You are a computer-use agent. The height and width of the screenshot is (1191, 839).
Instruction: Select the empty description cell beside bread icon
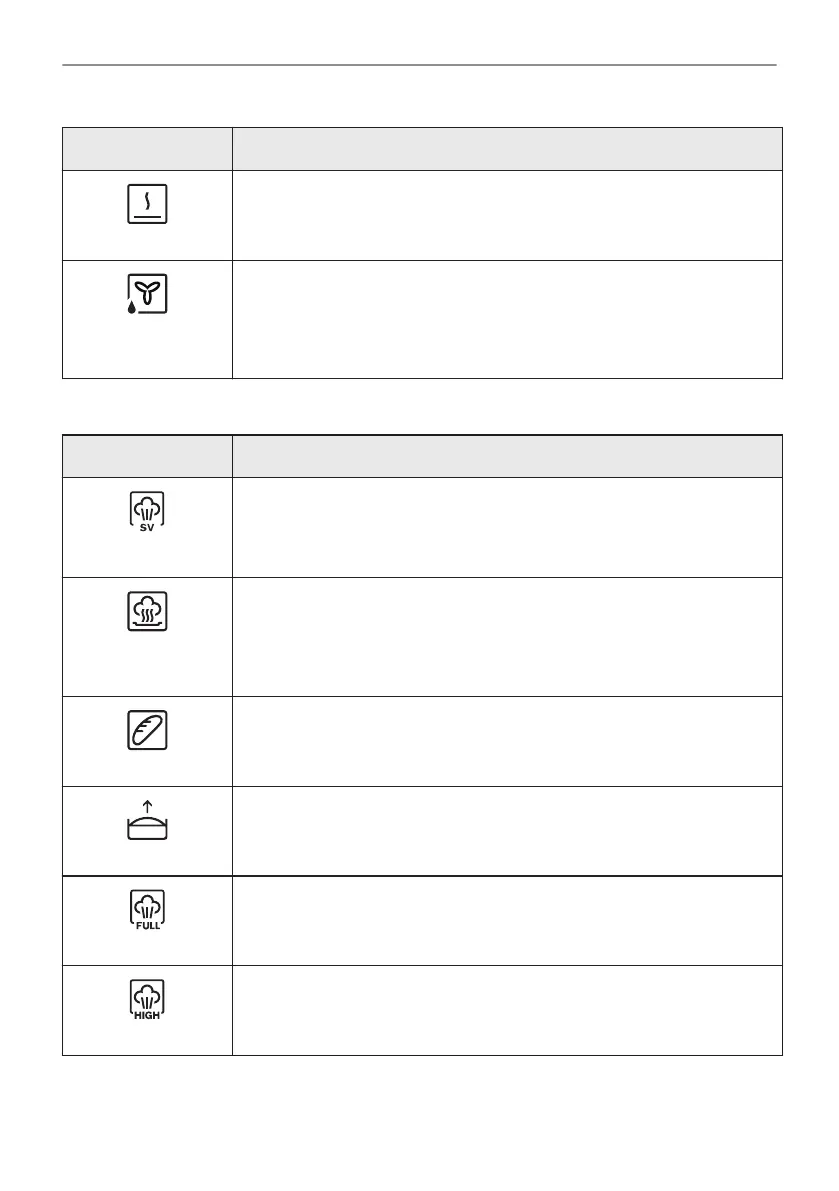pyautogui.click(x=506, y=741)
